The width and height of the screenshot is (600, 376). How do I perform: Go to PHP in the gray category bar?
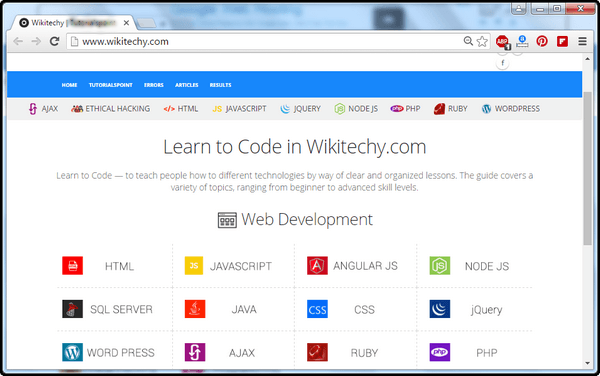click(x=405, y=109)
